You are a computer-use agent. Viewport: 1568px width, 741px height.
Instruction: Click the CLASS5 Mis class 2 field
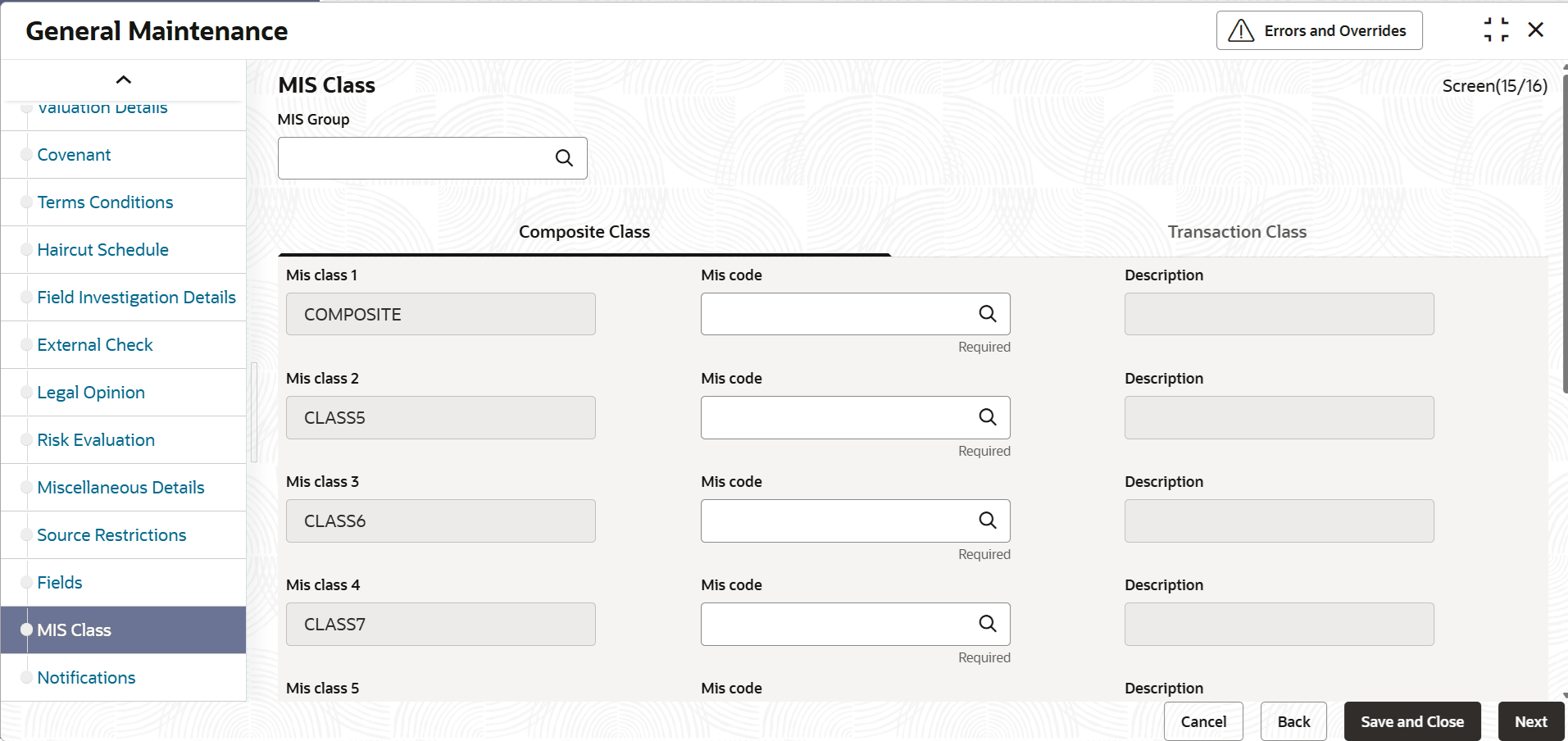click(x=441, y=417)
